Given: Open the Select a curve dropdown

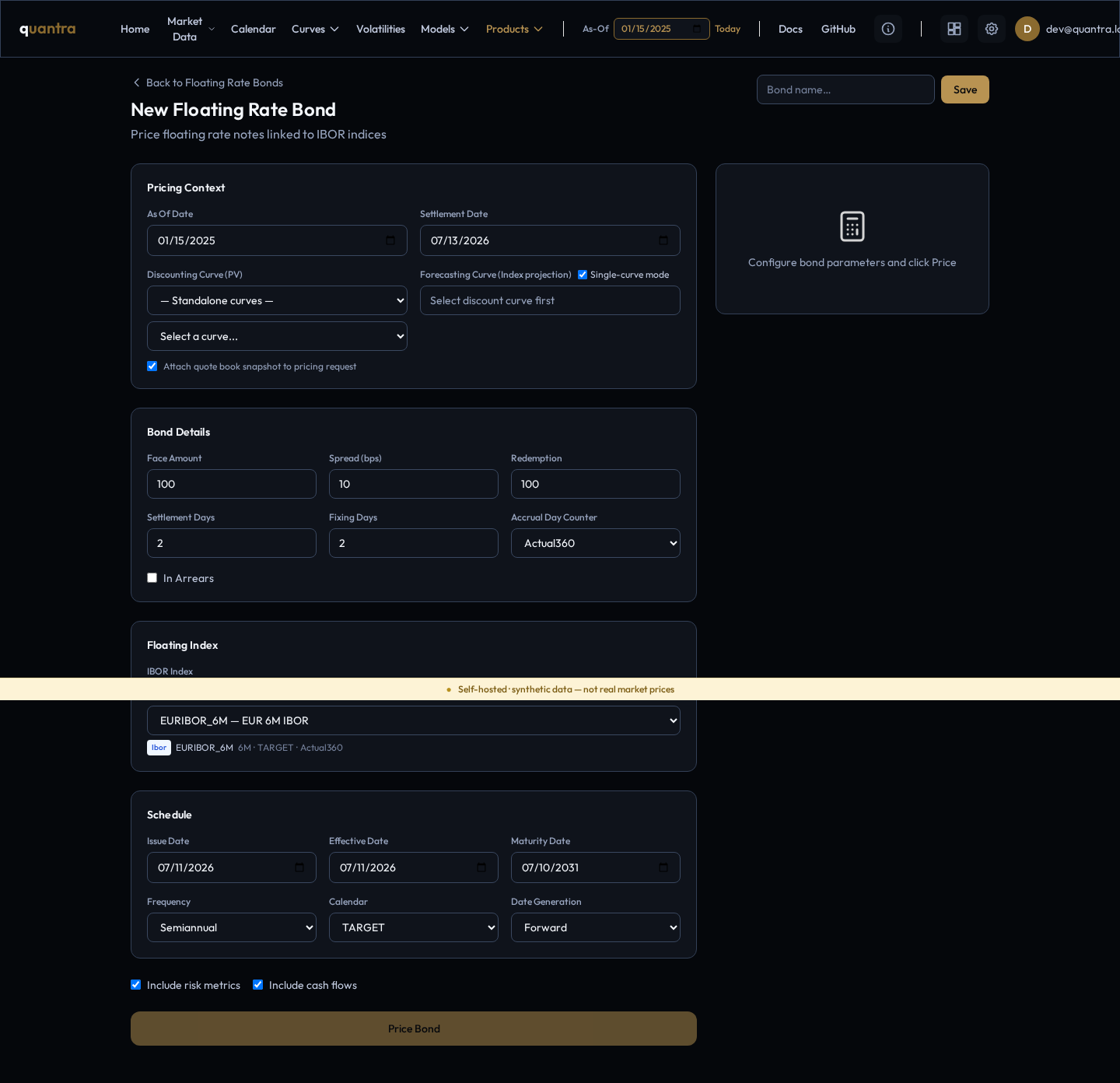Looking at the screenshot, I should [x=277, y=336].
